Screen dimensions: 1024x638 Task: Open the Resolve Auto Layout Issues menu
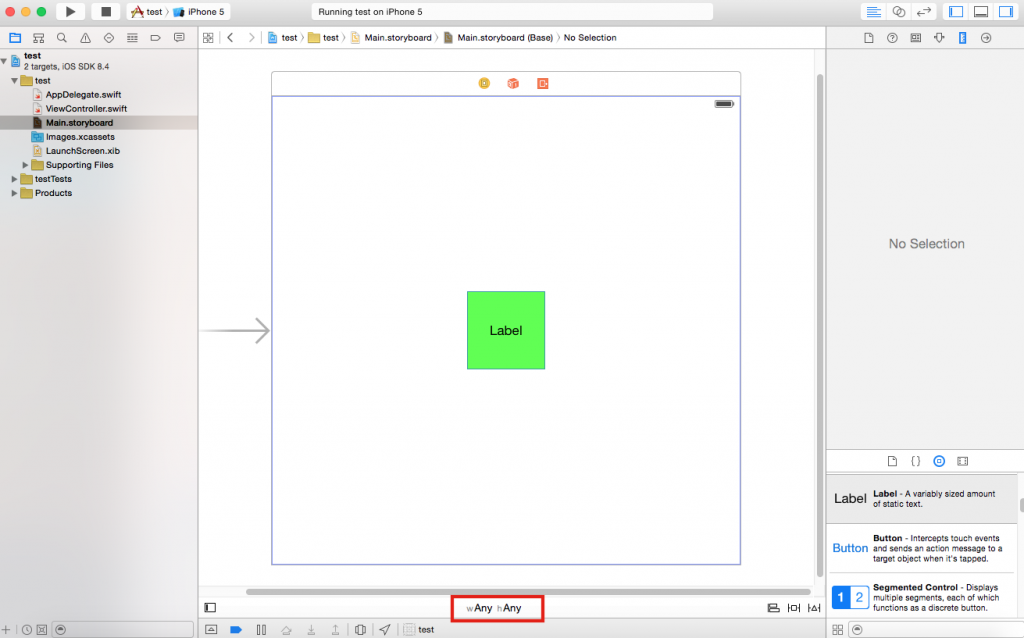tap(812, 607)
